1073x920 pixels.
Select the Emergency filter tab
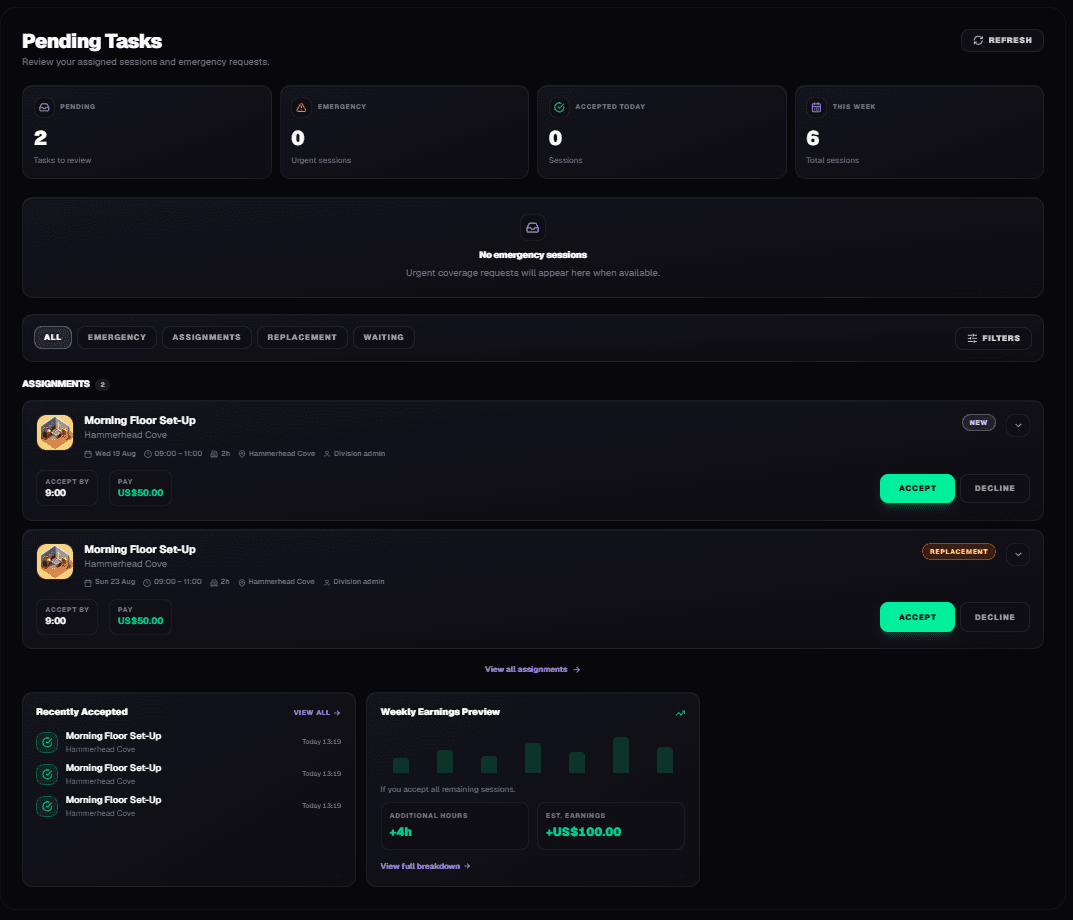click(117, 337)
